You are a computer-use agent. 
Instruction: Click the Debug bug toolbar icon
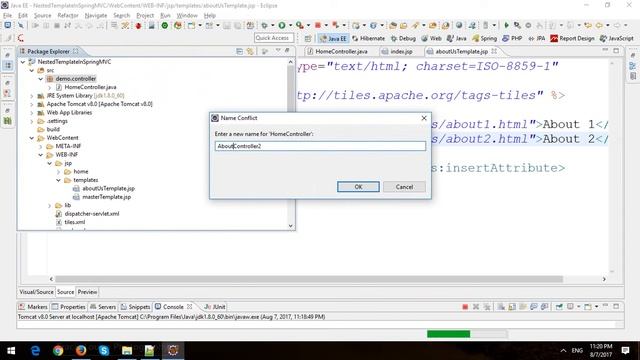tap(264, 26)
